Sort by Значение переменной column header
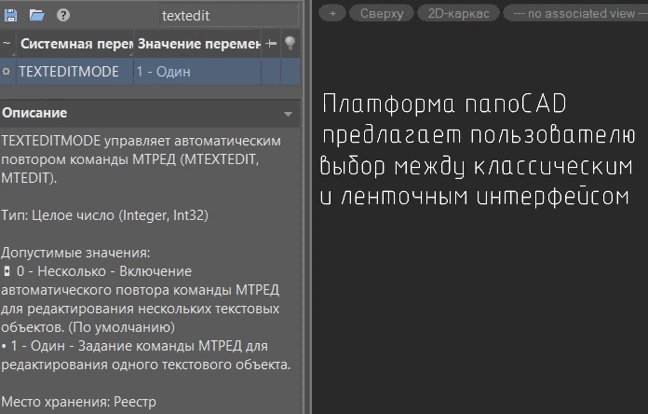This screenshot has width=648, height=414. click(x=198, y=43)
